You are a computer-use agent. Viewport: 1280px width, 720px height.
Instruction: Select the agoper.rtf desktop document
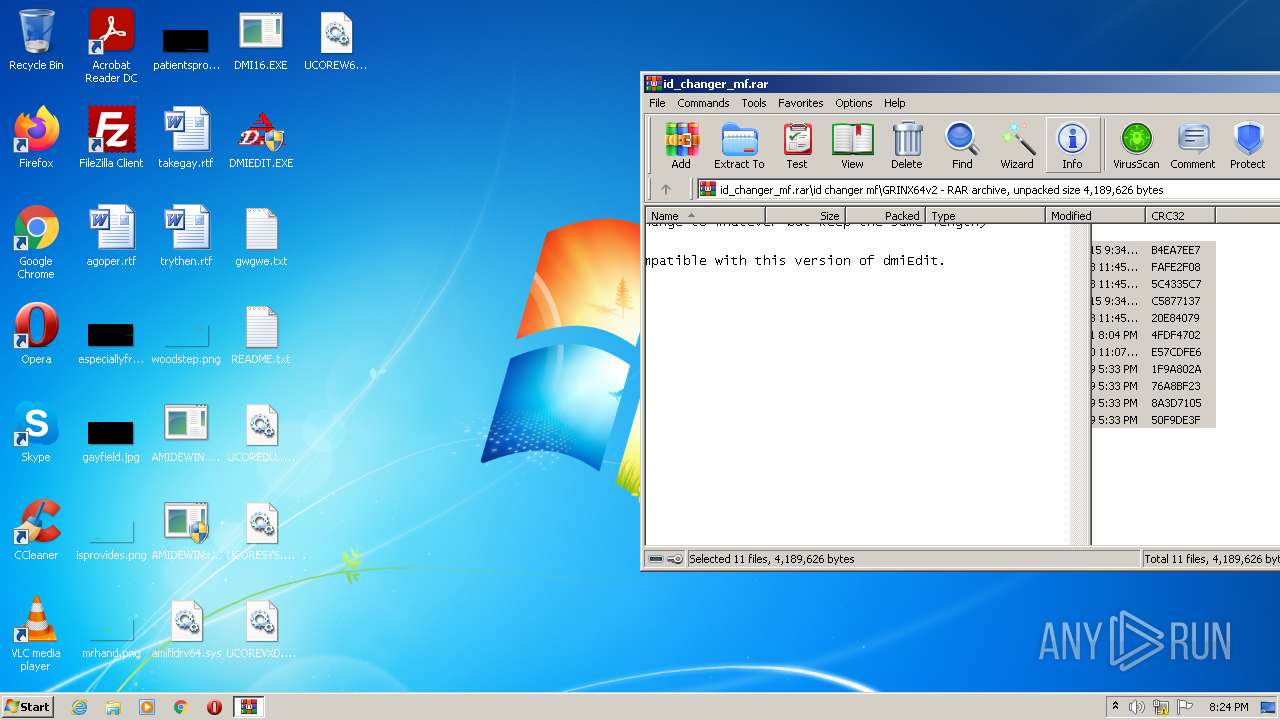(111, 237)
